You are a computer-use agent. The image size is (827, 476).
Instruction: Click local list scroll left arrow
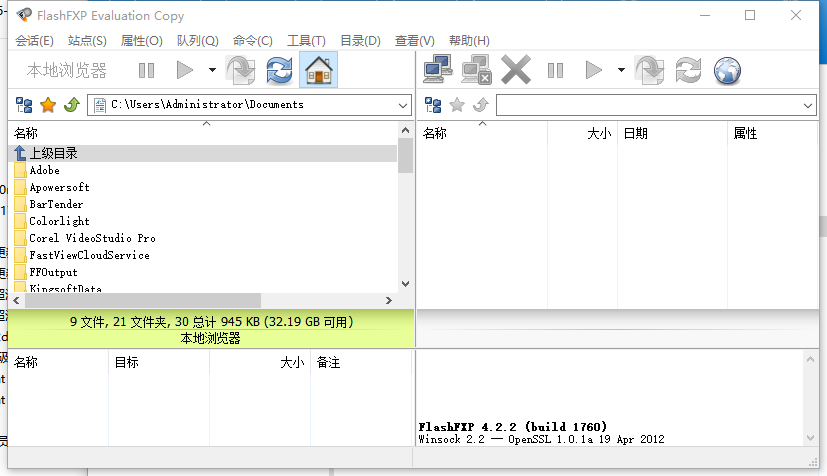16,300
